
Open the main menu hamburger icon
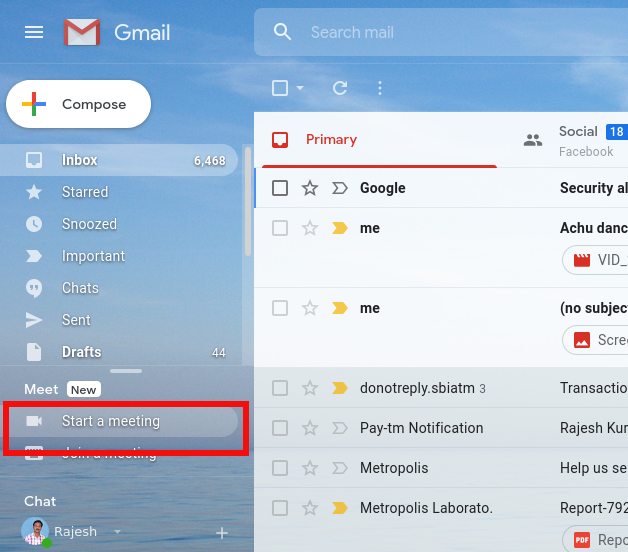[x=34, y=32]
